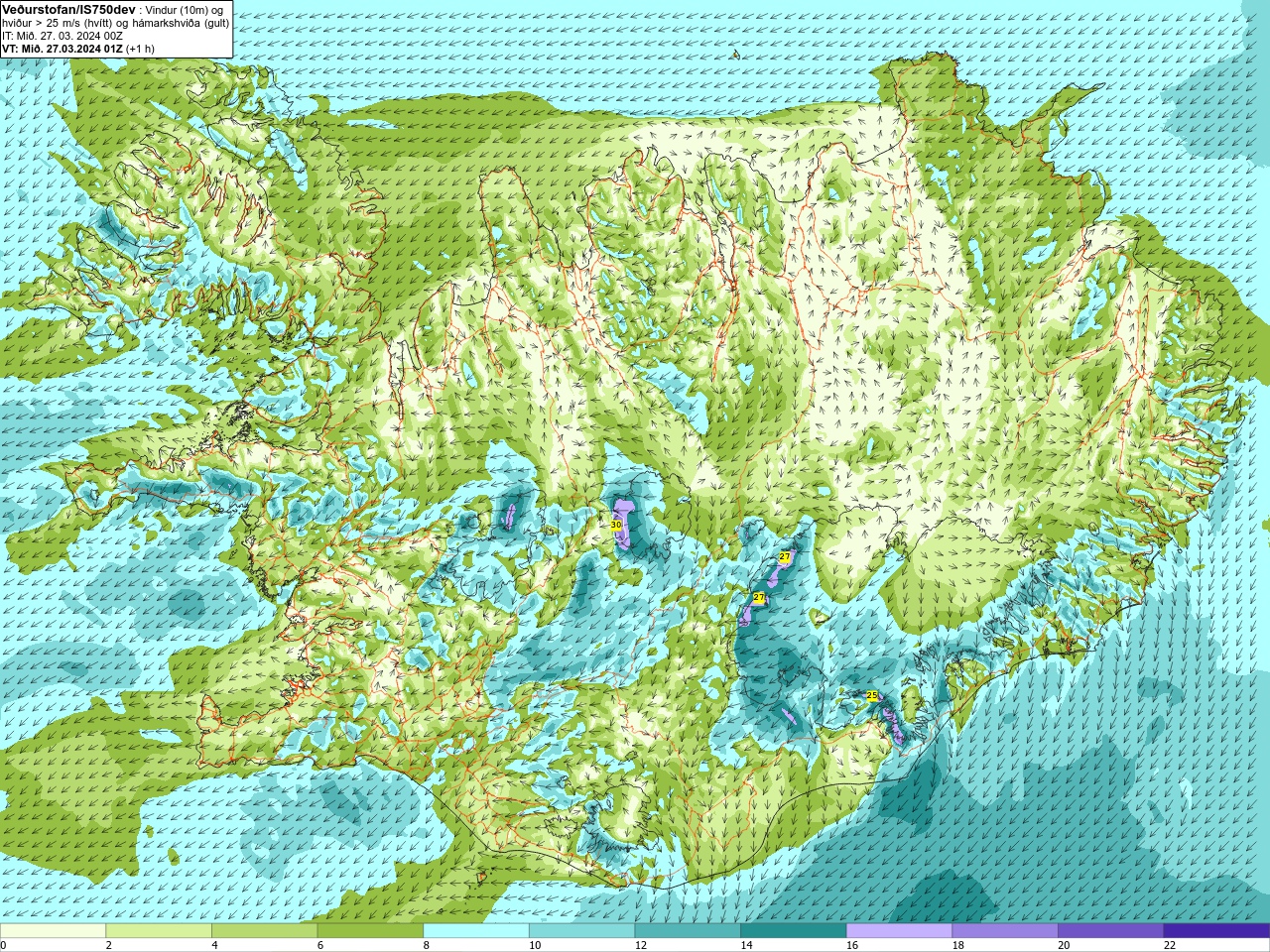The image size is (1270, 952).
Task: Click the legend scale number "8"
Action: click(x=427, y=945)
